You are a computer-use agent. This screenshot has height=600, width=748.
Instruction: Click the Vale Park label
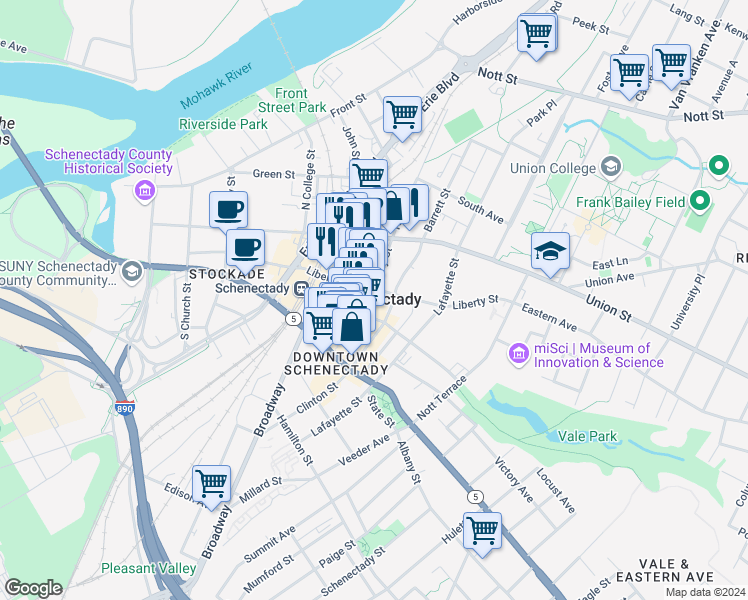pyautogui.click(x=587, y=436)
